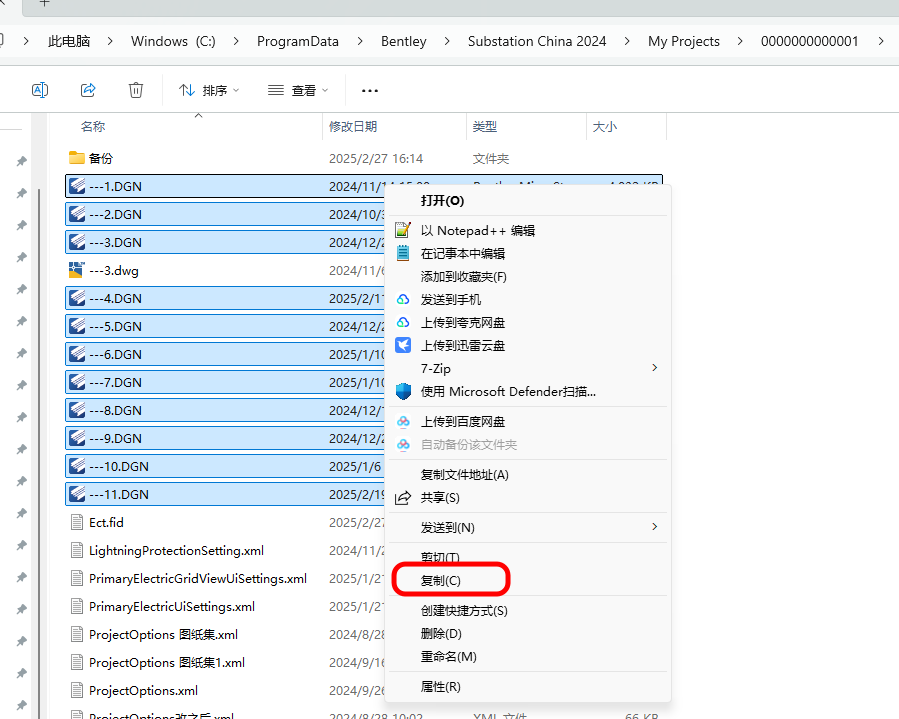899x719 pixels.
Task: Expand chevron after 此电脑 in breadcrumb
Action: point(110,41)
